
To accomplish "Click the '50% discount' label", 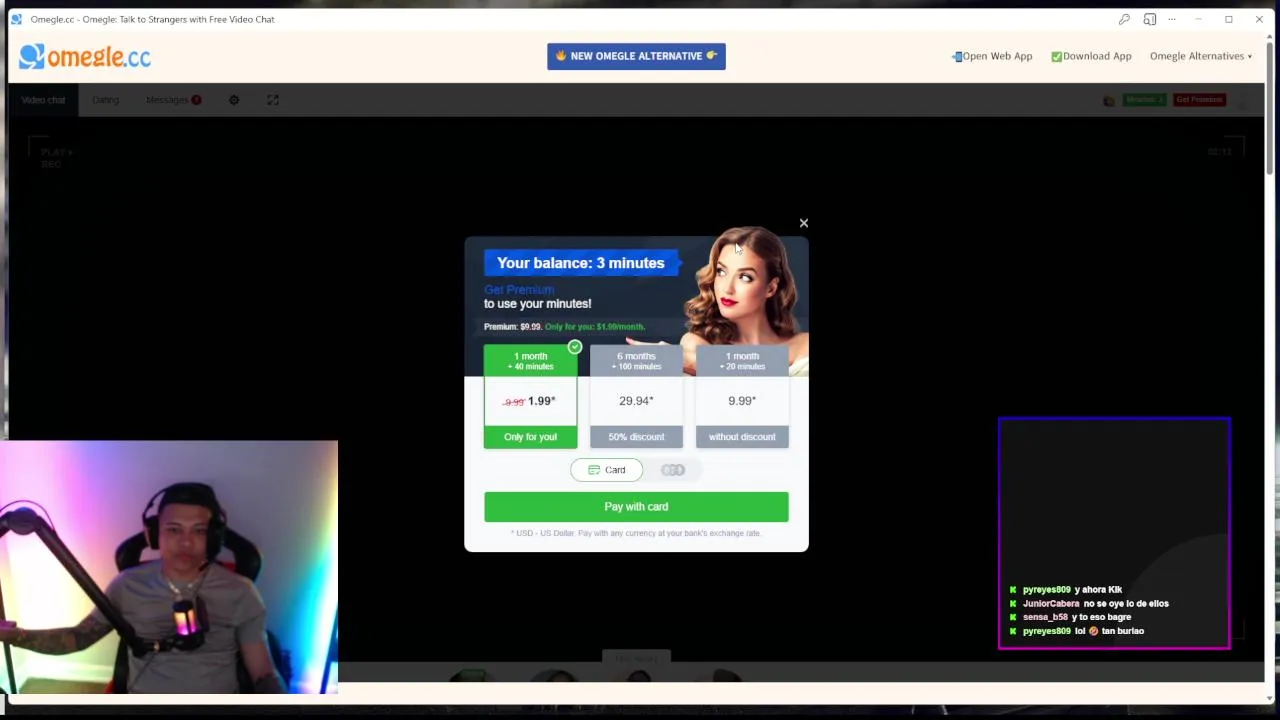I will [636, 437].
